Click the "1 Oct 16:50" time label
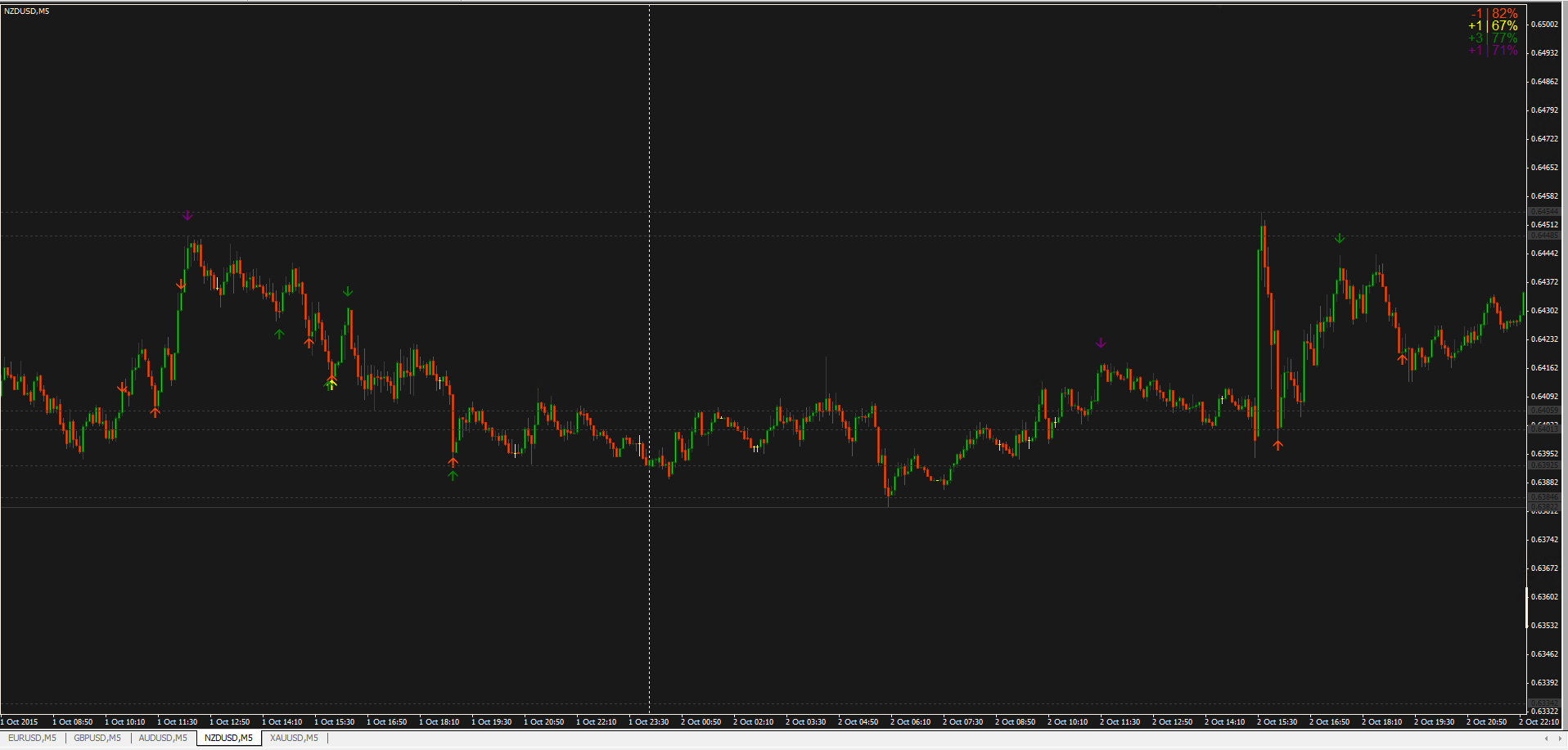Screen dimensions: 1568x750 click(x=387, y=722)
